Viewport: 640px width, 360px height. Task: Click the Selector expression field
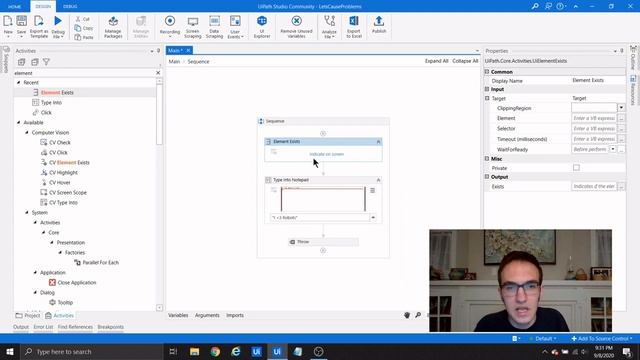[x=594, y=129]
